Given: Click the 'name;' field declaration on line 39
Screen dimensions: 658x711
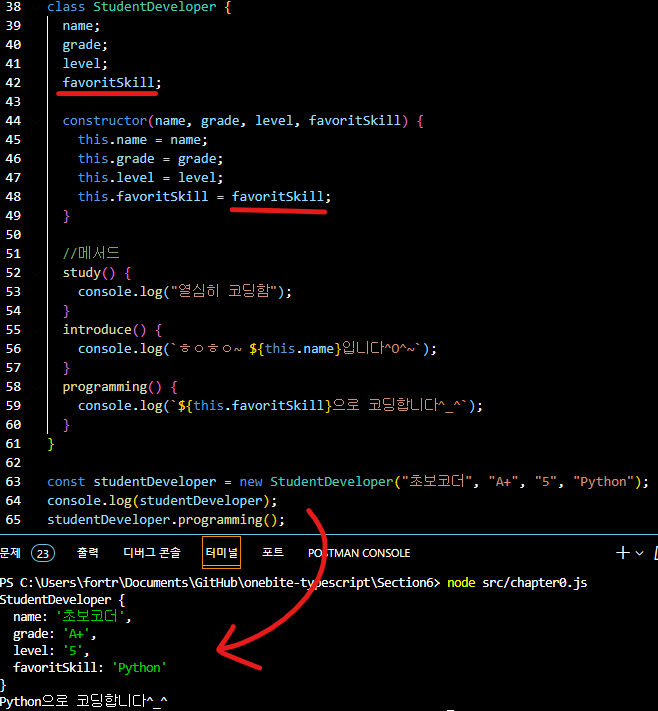Looking at the screenshot, I should (x=81, y=26).
